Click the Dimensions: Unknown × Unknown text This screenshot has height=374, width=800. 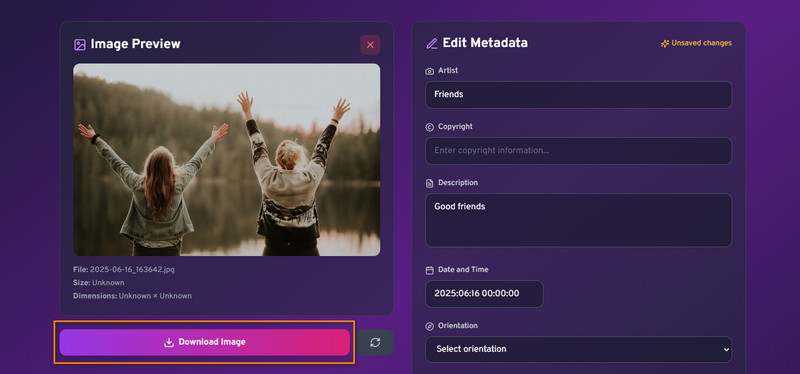click(132, 296)
